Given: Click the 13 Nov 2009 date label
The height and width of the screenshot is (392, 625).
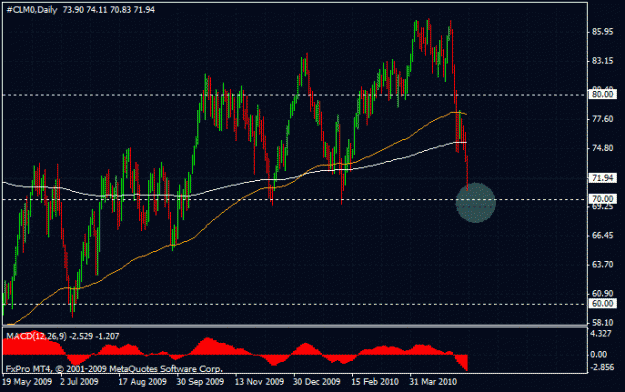Looking at the screenshot, I should (x=259, y=382).
